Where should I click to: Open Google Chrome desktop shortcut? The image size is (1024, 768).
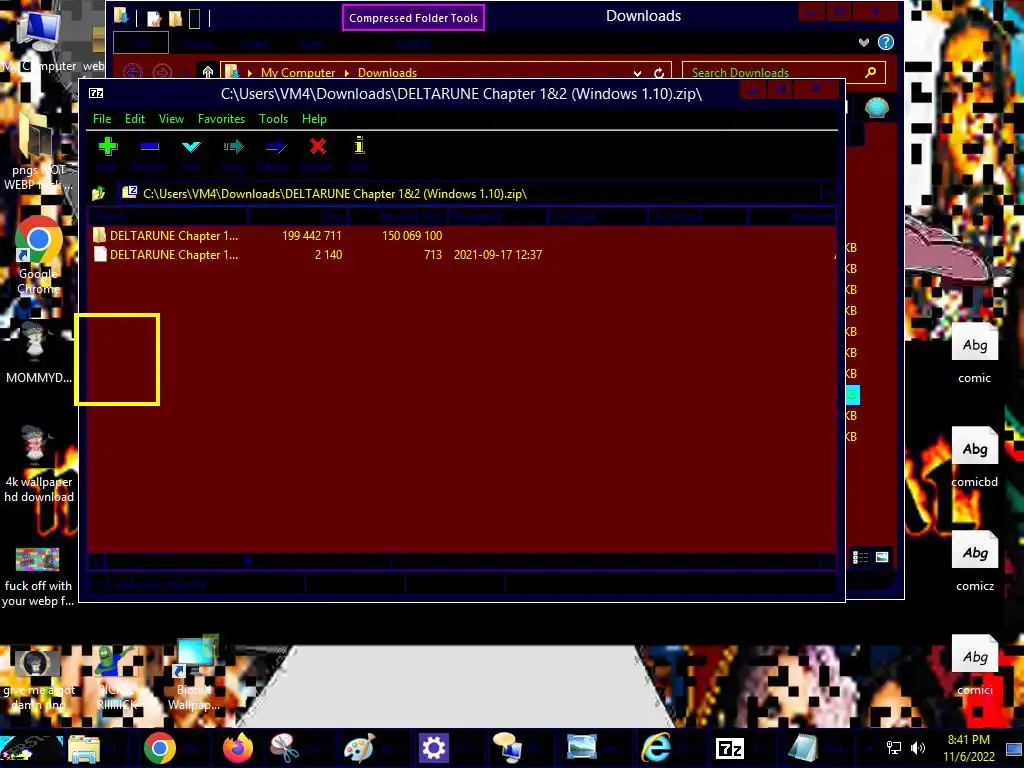point(38,256)
